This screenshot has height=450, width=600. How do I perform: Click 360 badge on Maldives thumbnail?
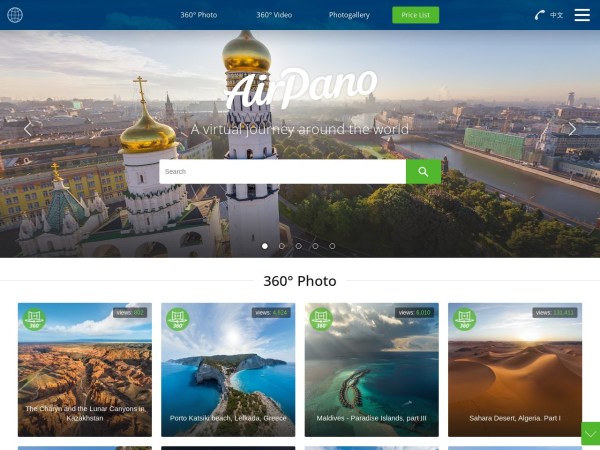click(x=321, y=319)
